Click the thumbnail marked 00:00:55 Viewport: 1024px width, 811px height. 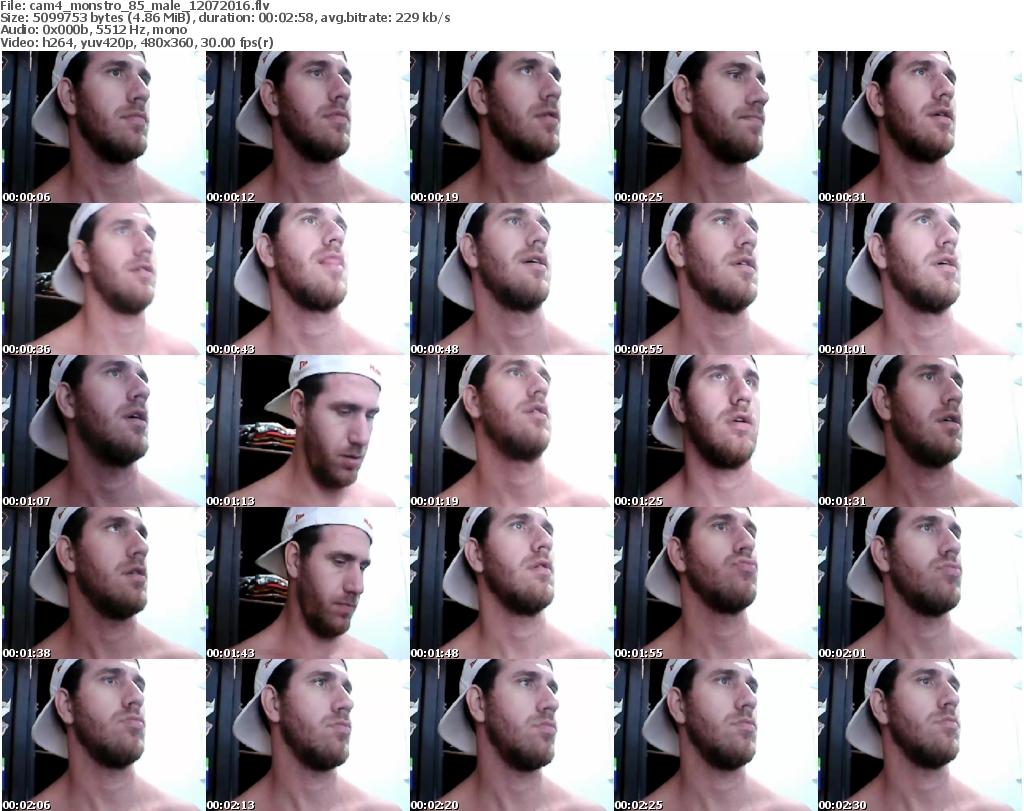[x=715, y=279]
